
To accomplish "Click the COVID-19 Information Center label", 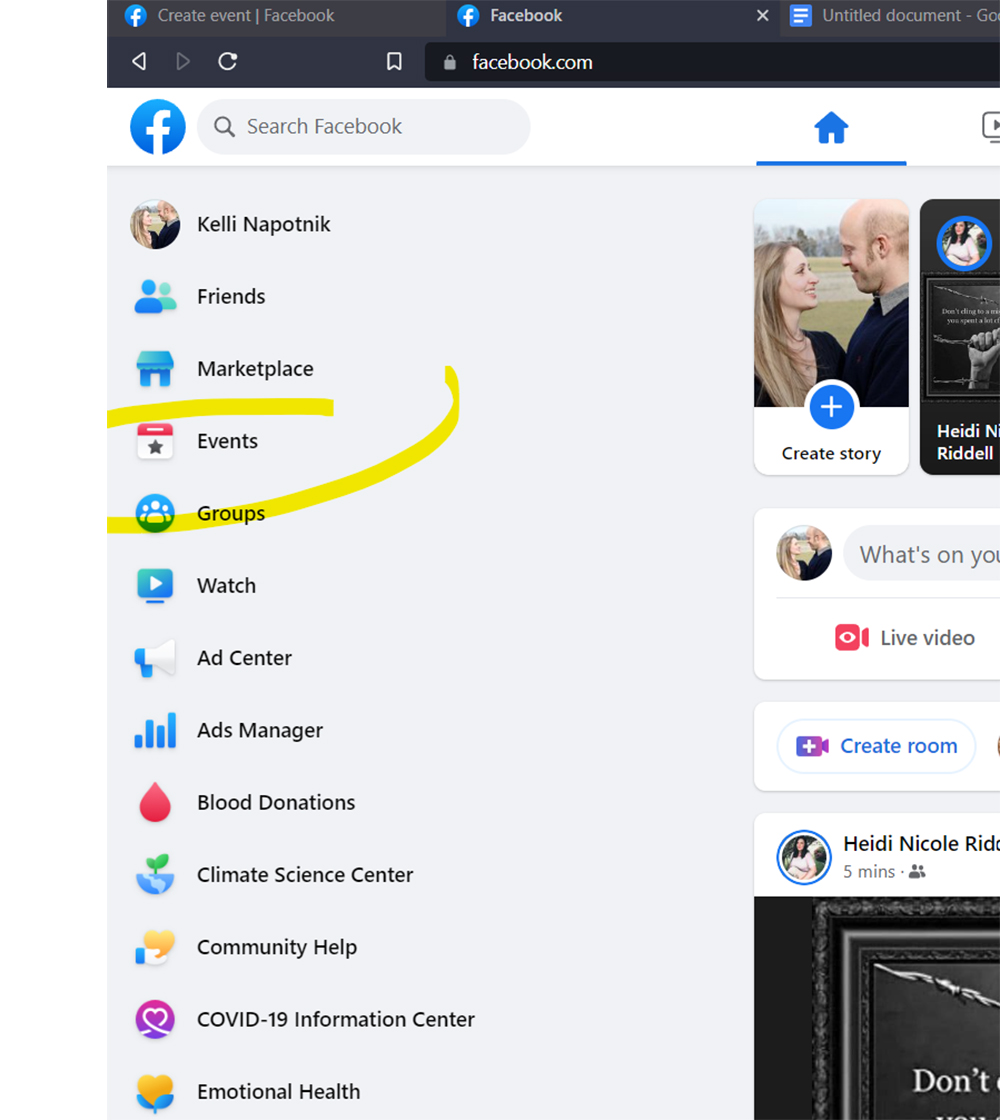I will (x=336, y=1019).
